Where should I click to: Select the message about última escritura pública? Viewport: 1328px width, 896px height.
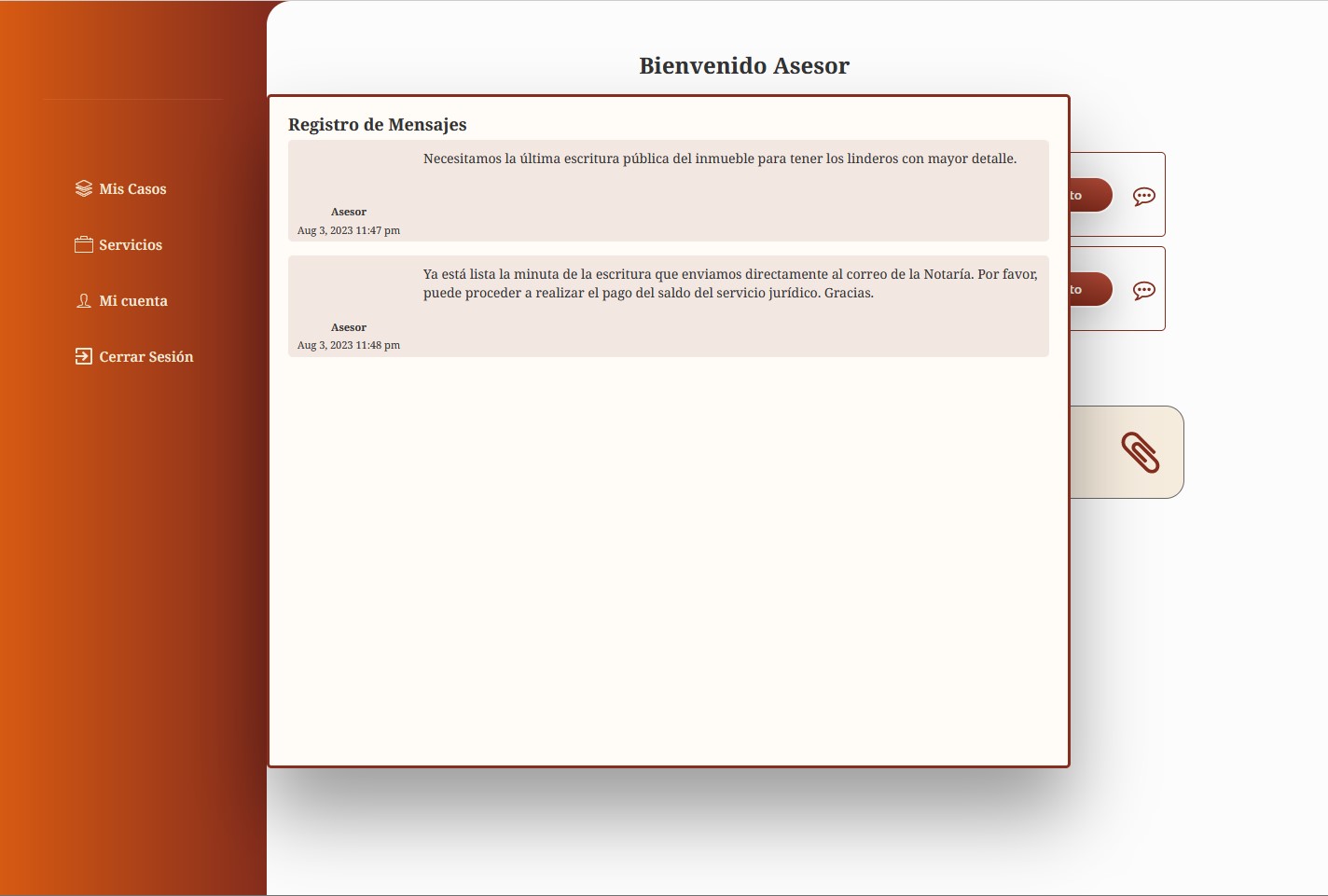coord(719,159)
